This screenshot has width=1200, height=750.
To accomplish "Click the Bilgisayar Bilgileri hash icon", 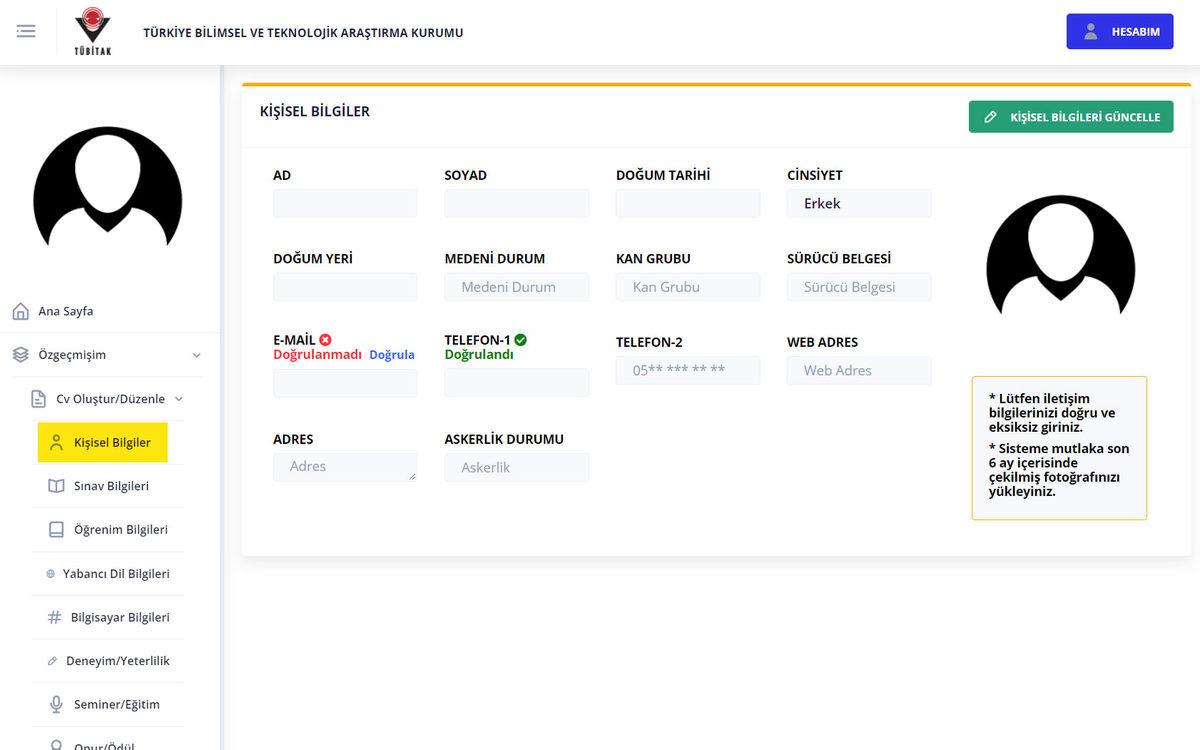I will pos(54,617).
